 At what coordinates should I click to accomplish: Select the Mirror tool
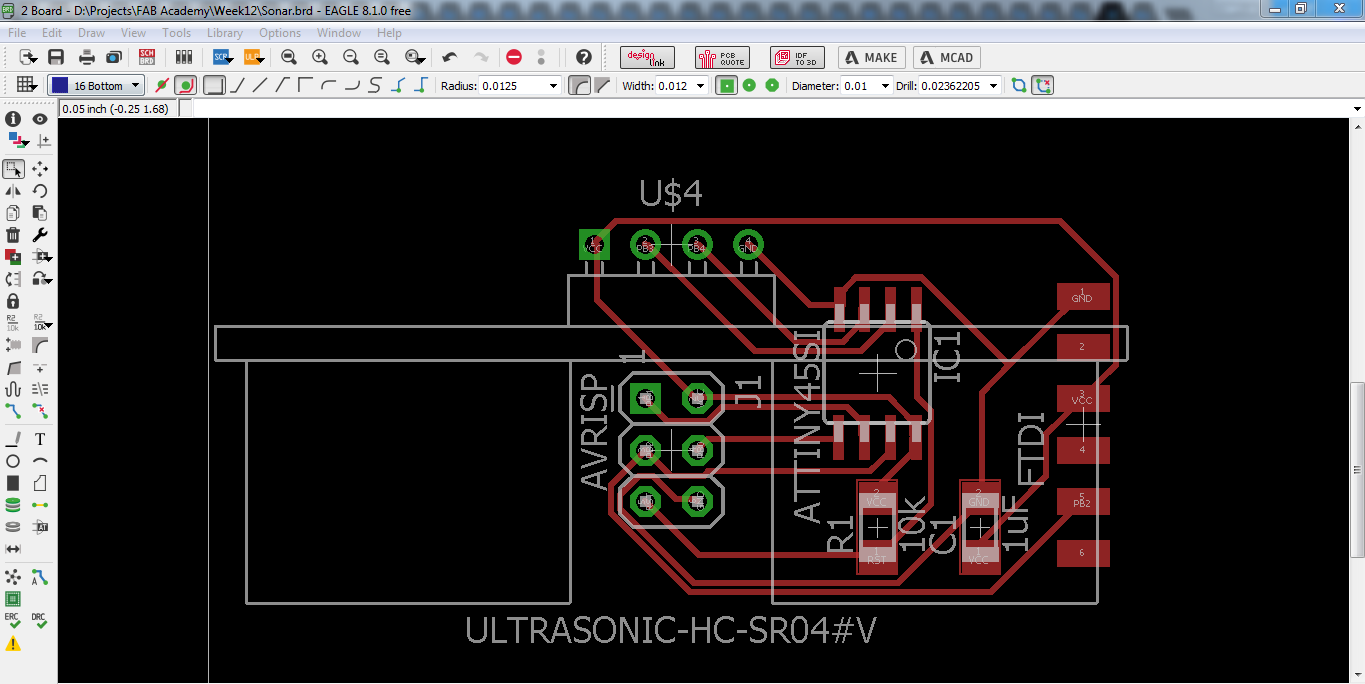(14, 191)
